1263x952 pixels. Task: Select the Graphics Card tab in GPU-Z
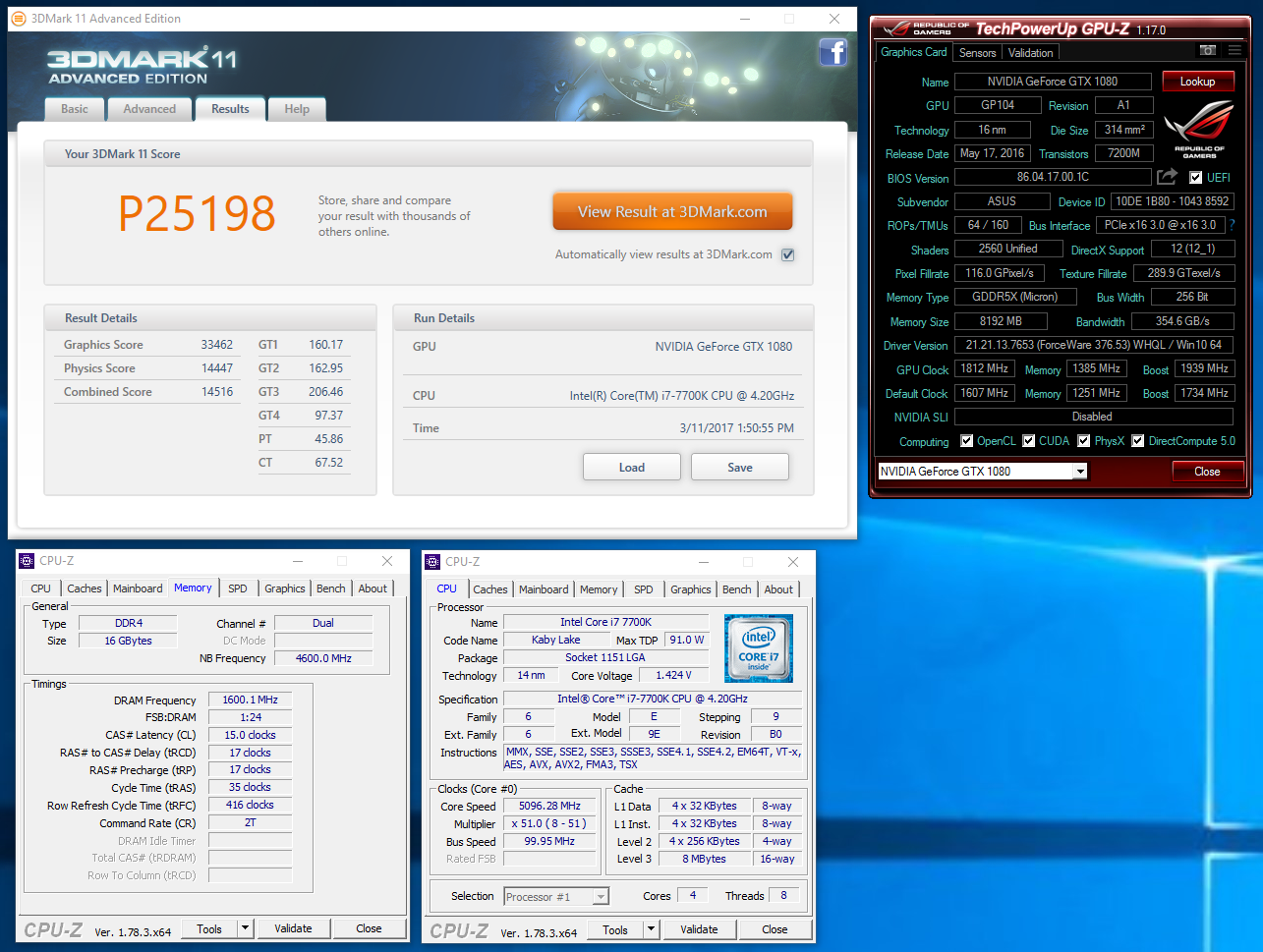[x=914, y=52]
